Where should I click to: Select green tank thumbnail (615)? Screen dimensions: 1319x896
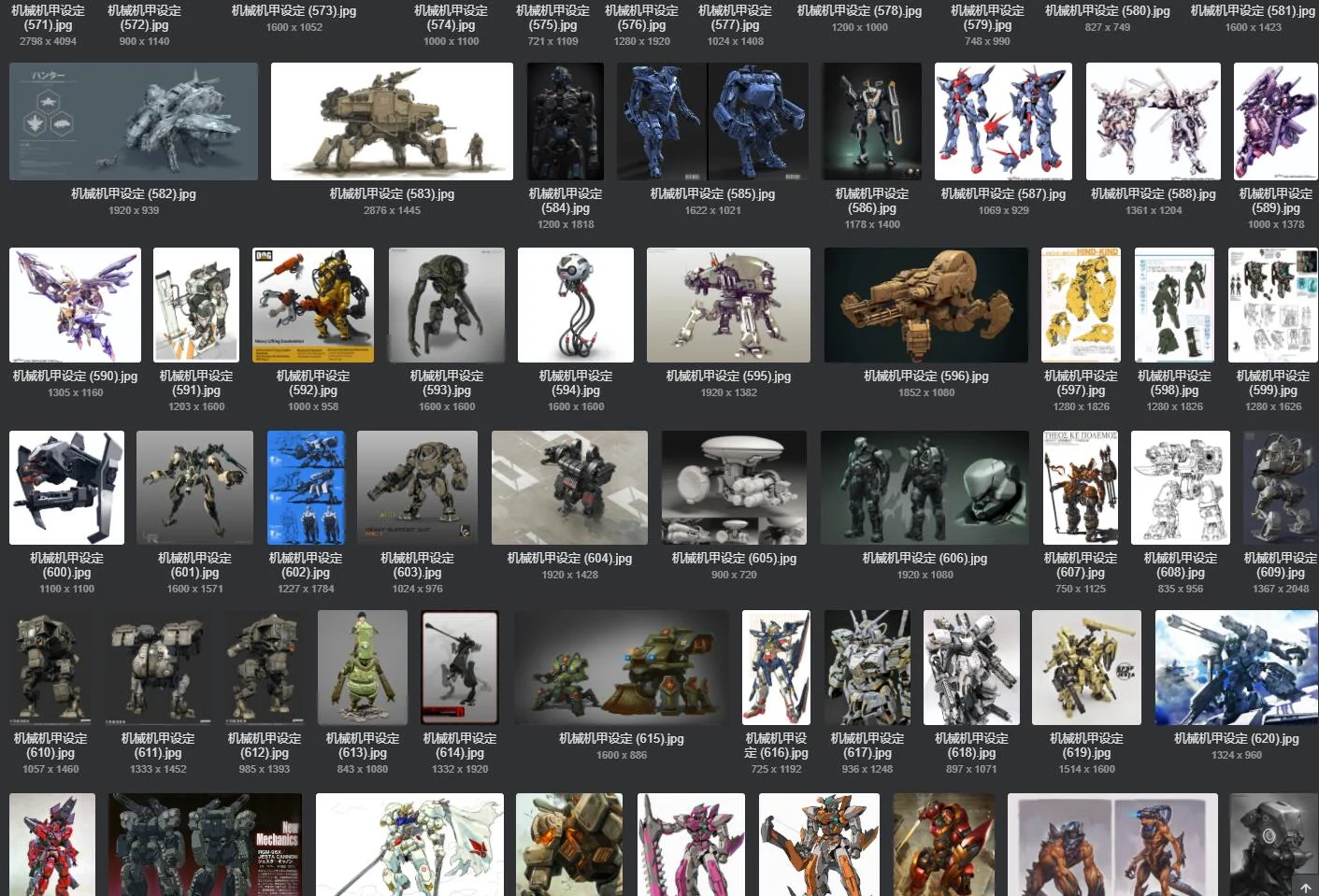pos(622,668)
